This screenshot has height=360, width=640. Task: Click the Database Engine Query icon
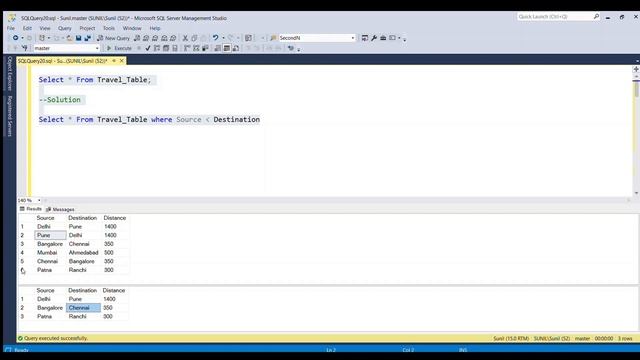(x=137, y=38)
